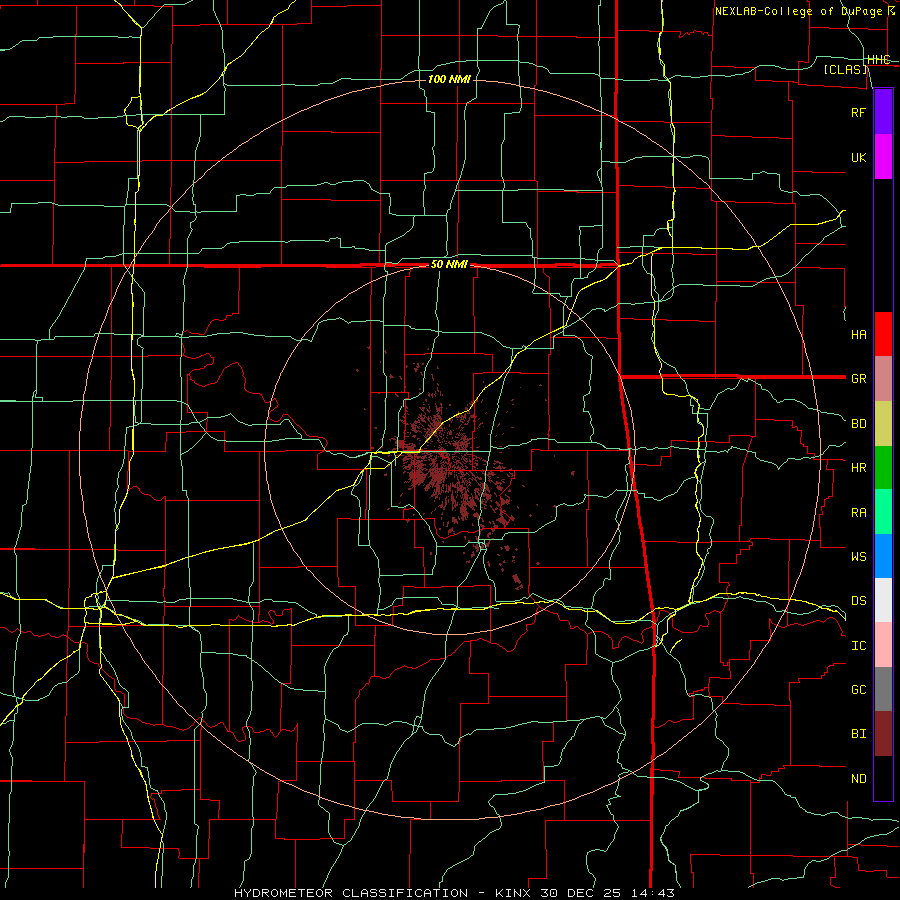Click the 100 NMI range ring label
The width and height of the screenshot is (900, 900).
click(x=449, y=79)
